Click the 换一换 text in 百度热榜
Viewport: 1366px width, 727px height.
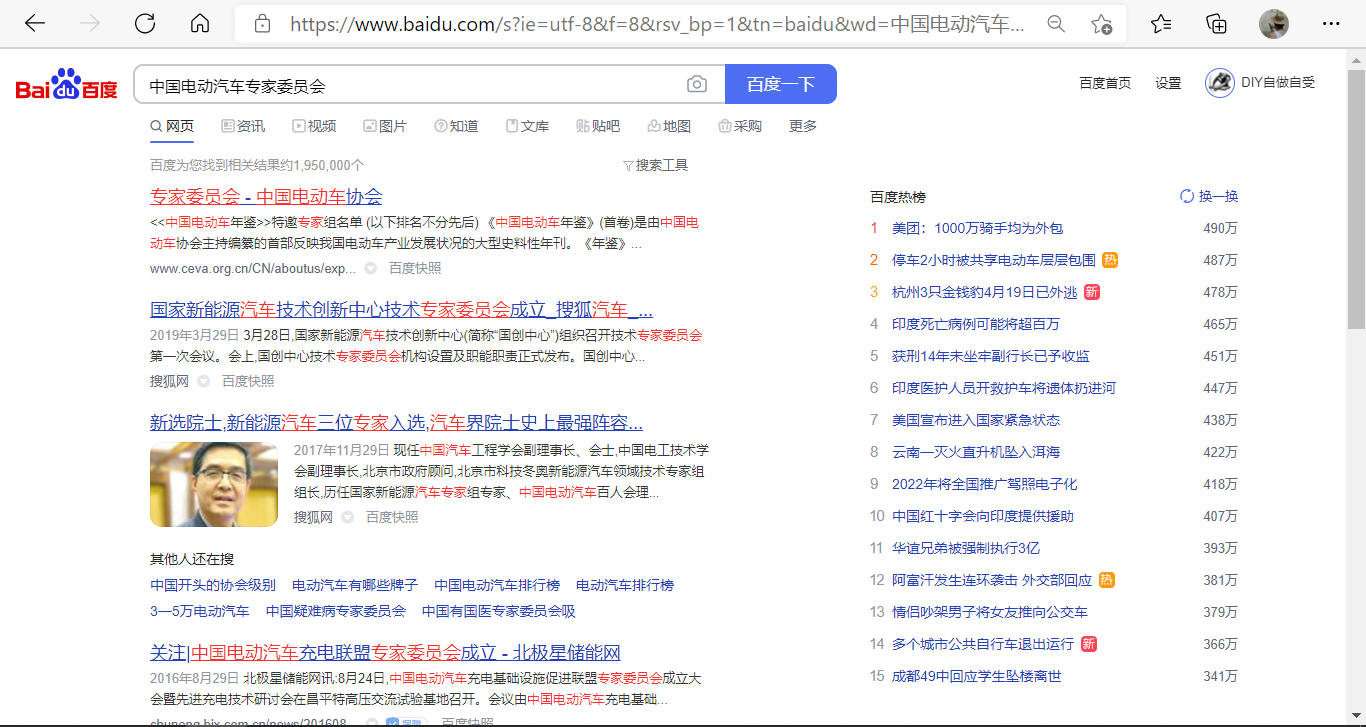1218,197
